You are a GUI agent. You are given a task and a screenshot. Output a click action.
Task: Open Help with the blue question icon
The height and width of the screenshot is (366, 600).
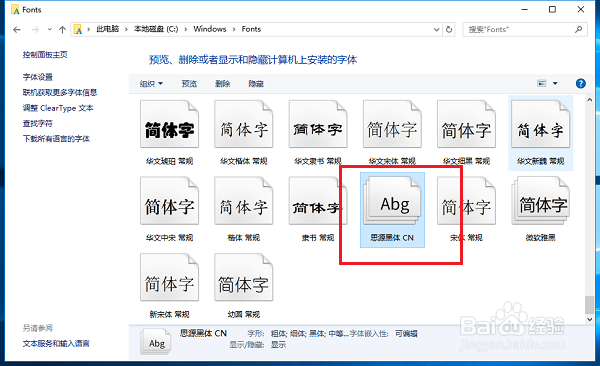[x=580, y=83]
